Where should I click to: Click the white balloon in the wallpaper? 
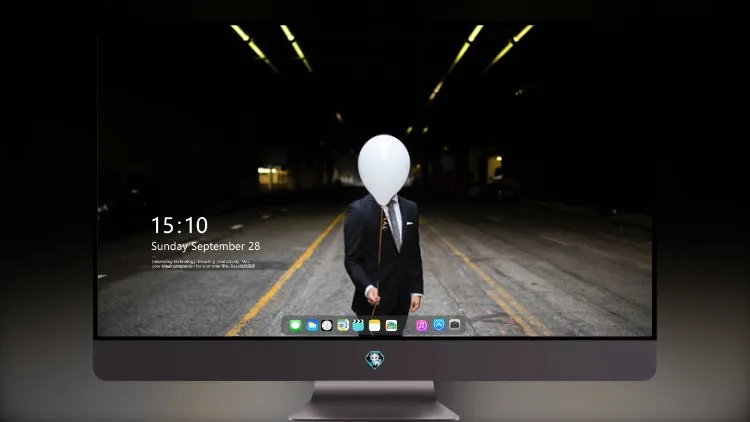tap(384, 169)
